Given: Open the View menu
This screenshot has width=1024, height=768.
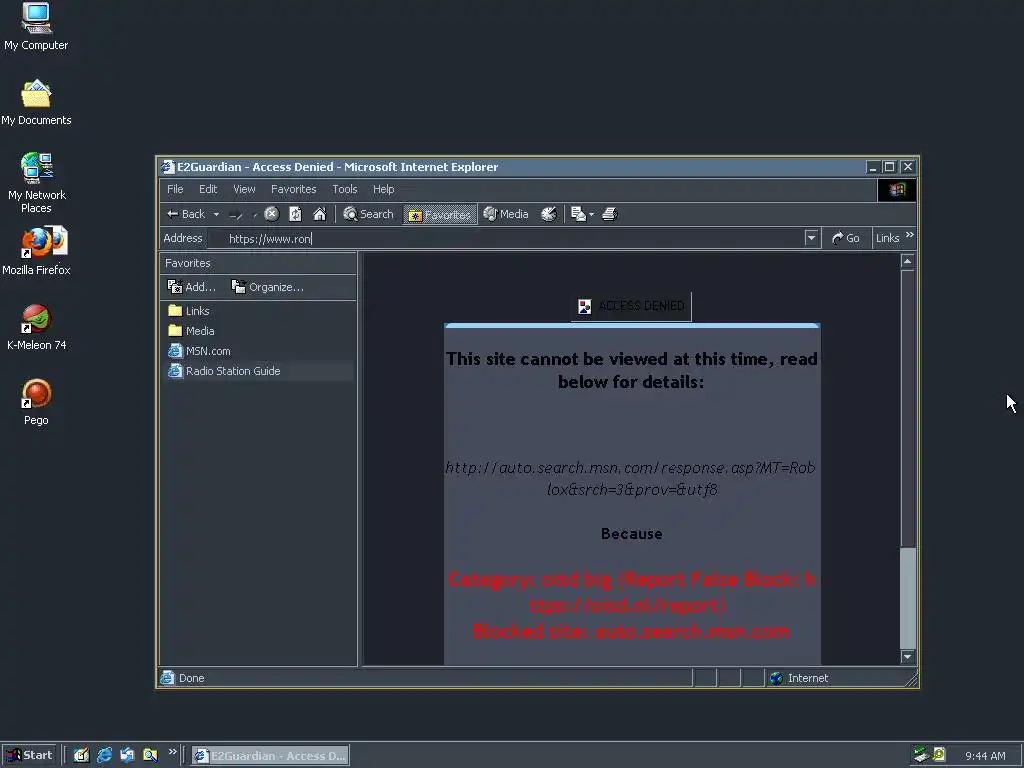Looking at the screenshot, I should click(244, 189).
